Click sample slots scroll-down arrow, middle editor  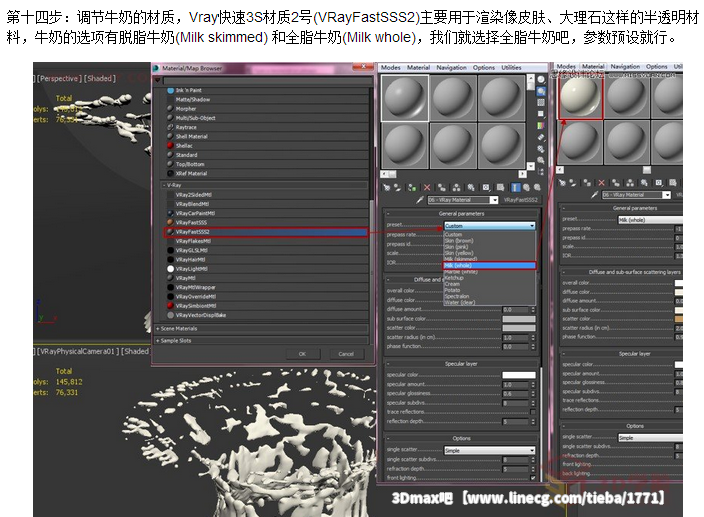pyautogui.click(x=531, y=166)
